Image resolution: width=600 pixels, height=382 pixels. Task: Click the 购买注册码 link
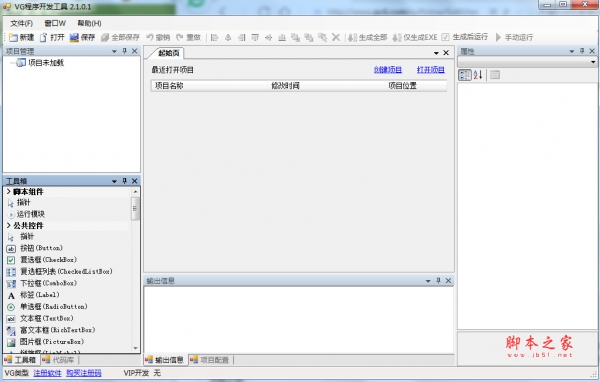point(84,373)
